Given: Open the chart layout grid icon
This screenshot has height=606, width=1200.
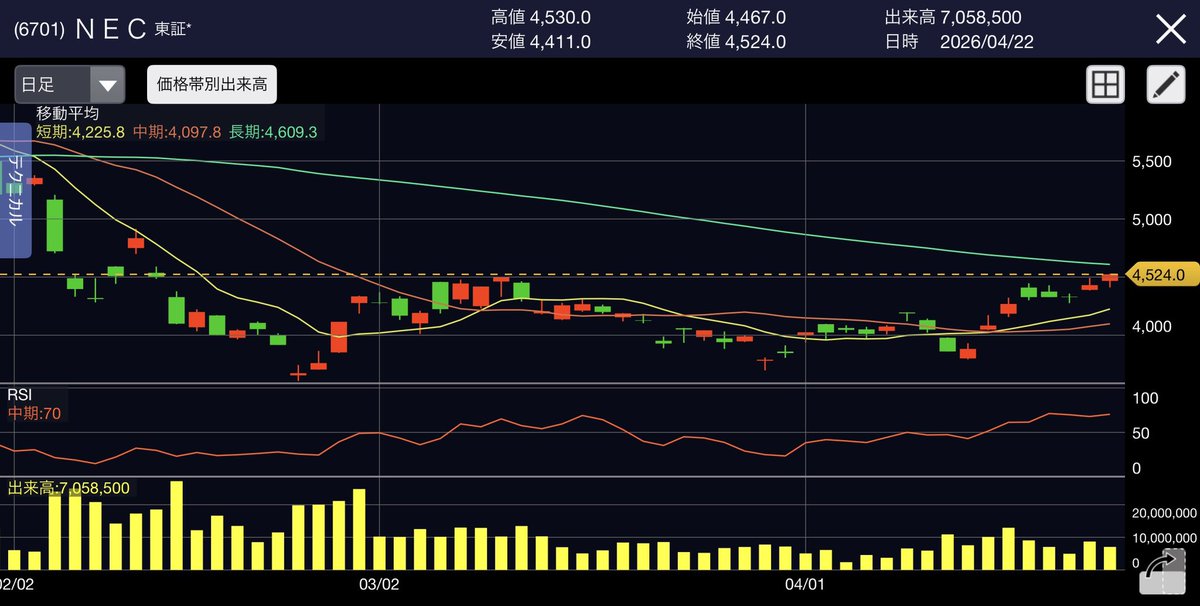Looking at the screenshot, I should coord(1106,85).
